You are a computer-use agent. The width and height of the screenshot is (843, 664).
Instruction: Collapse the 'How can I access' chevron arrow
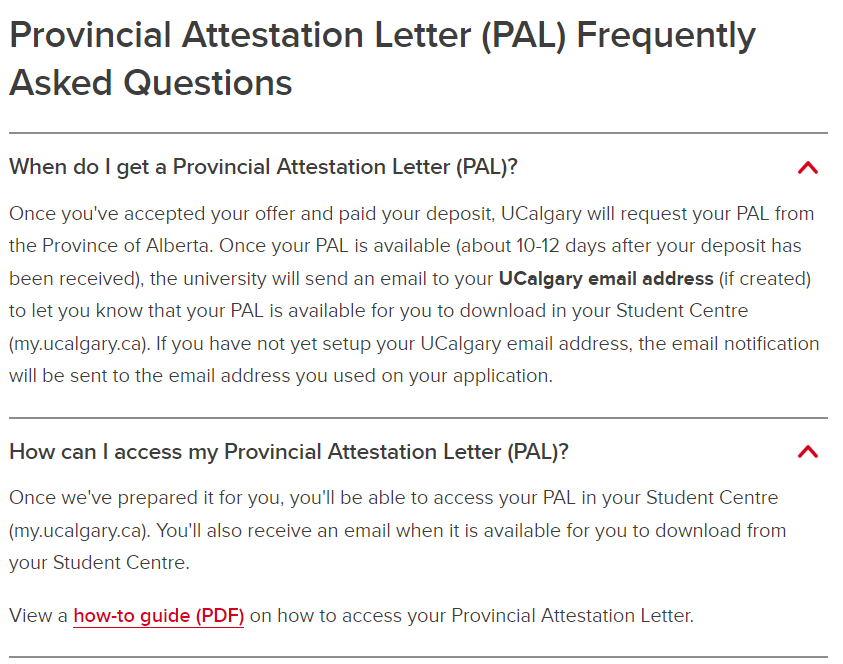tap(808, 452)
